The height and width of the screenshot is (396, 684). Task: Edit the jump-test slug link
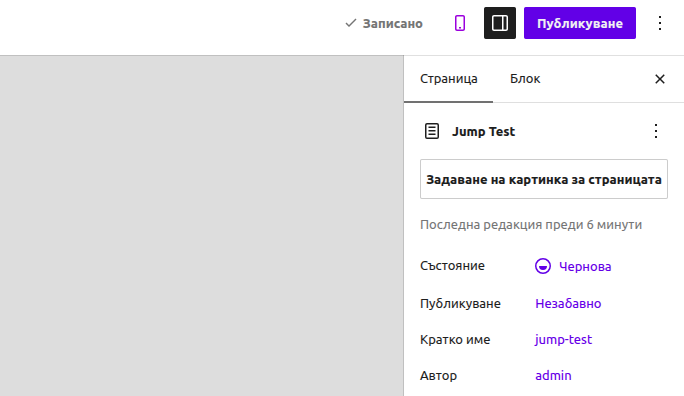click(x=563, y=340)
